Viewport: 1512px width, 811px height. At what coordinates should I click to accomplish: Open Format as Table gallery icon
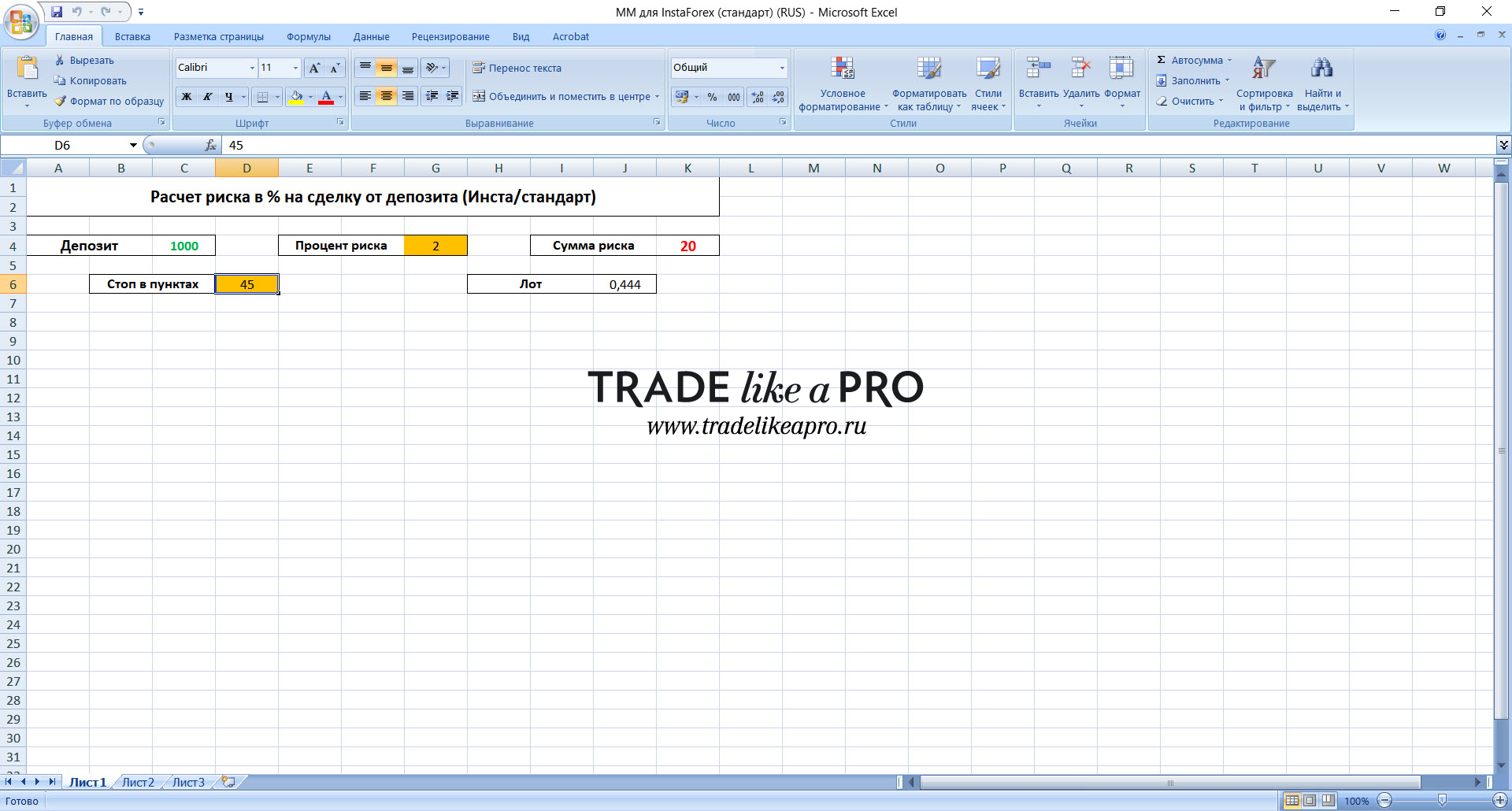tap(928, 69)
